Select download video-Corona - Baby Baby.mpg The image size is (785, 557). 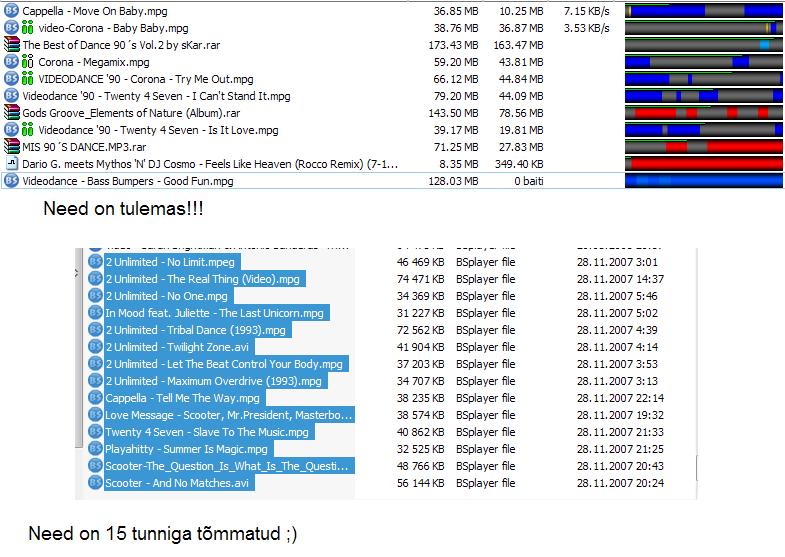[113, 28]
